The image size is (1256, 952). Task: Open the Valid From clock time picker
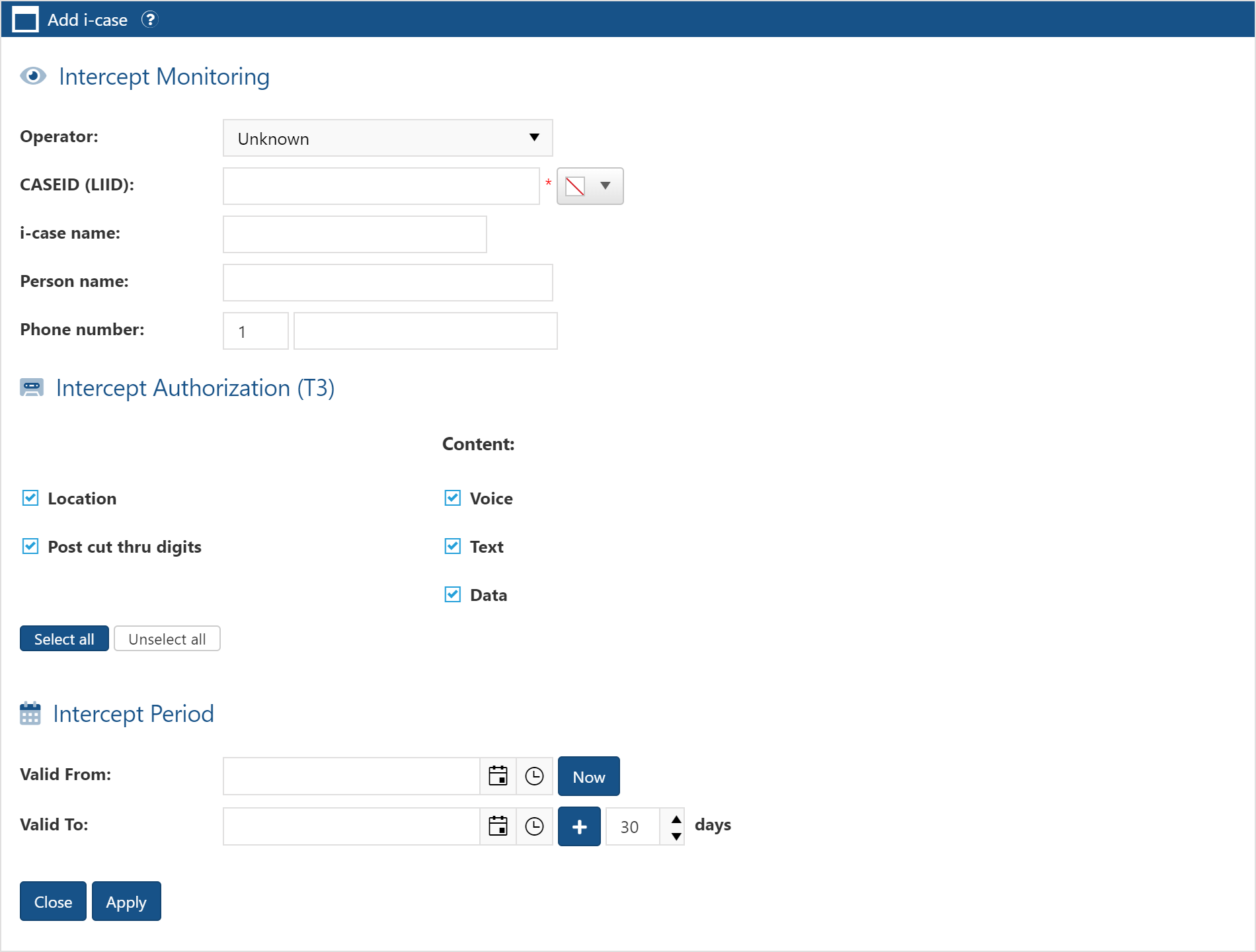534,776
